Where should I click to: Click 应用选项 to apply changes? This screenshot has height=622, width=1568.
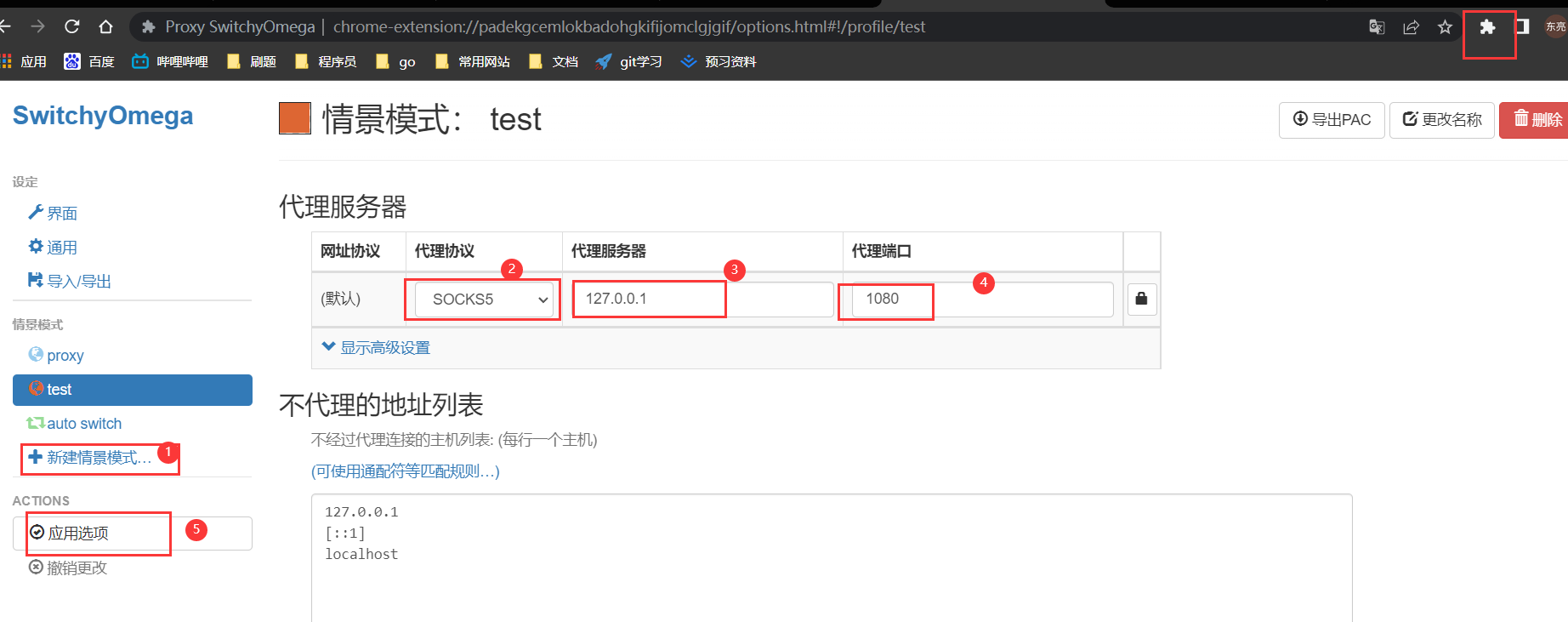tap(133, 534)
